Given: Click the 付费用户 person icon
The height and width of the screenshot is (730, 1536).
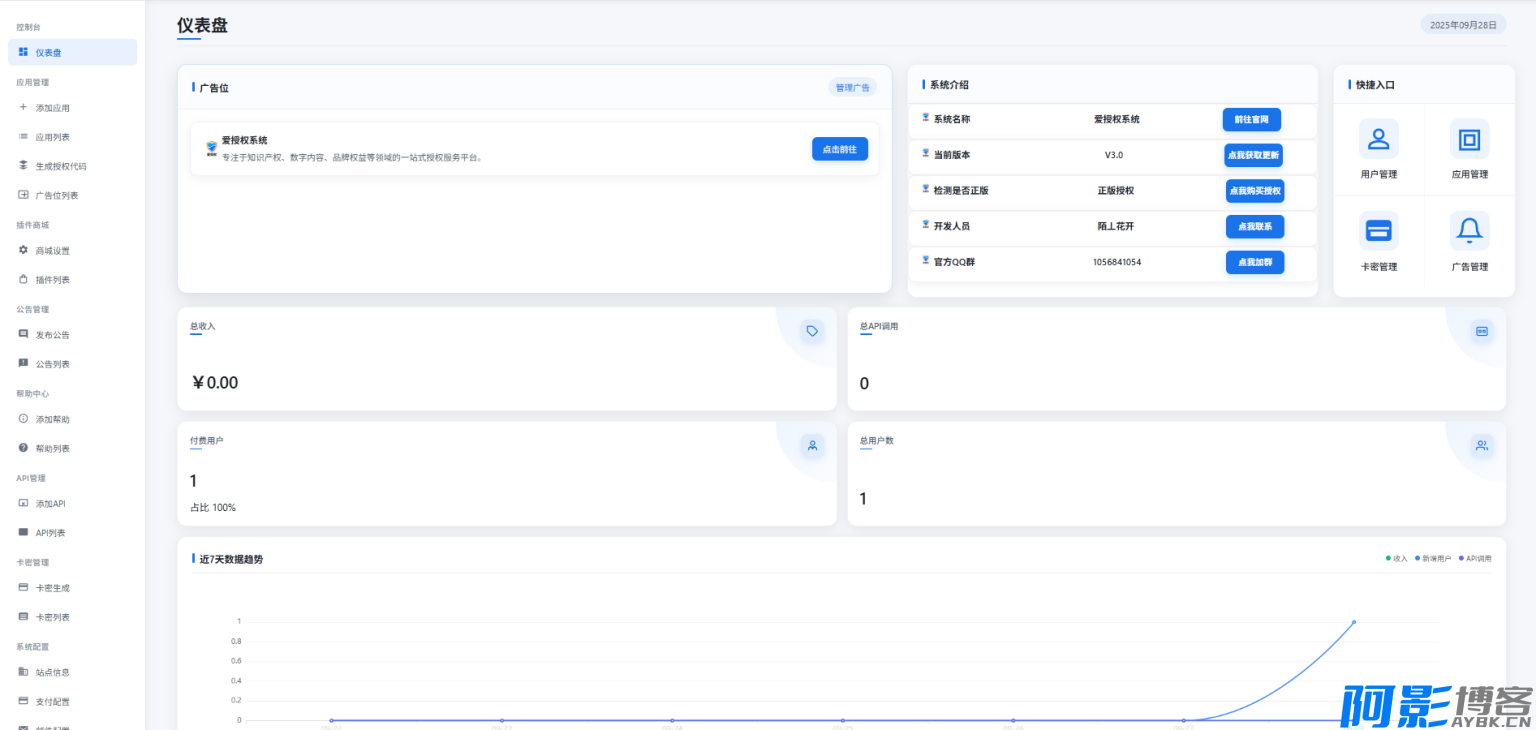Looking at the screenshot, I should click(812, 446).
